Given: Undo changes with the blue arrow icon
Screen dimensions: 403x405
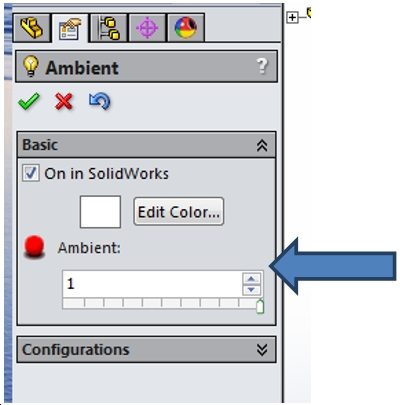Looking at the screenshot, I should click(x=99, y=101).
